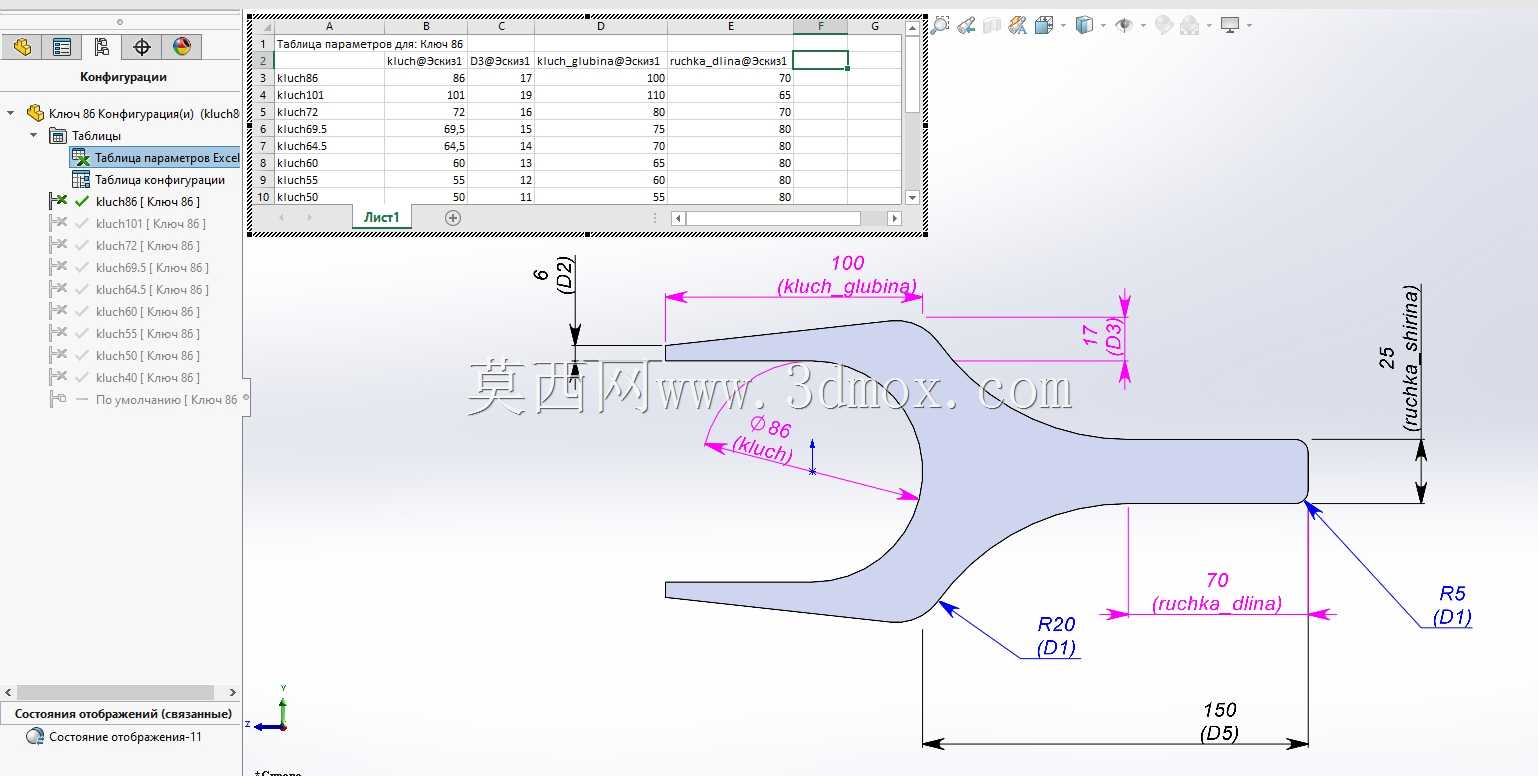Click the View Orientation cube icon

1044,26
